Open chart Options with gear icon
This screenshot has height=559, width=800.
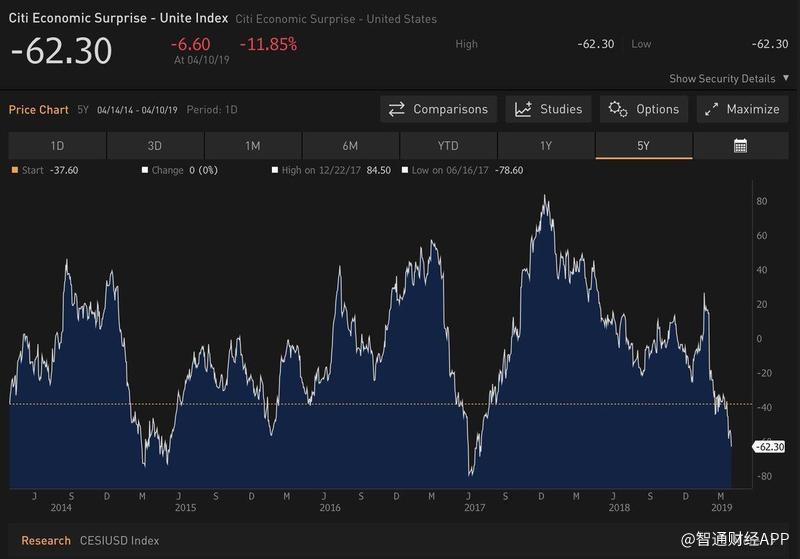pyautogui.click(x=644, y=109)
